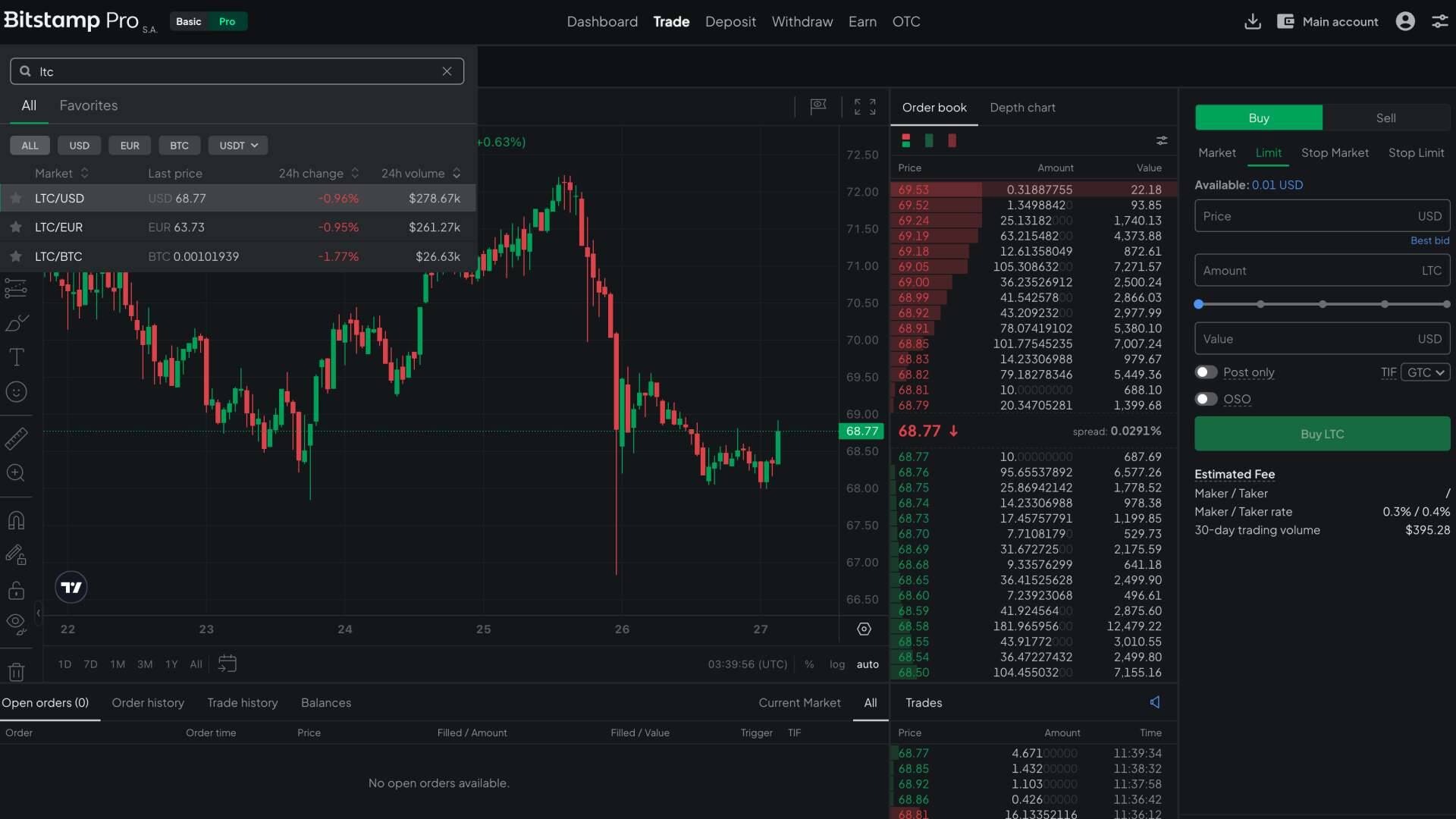Viewport: 1456px width, 819px height.
Task: Switch to Favorites tab in search
Action: (88, 105)
